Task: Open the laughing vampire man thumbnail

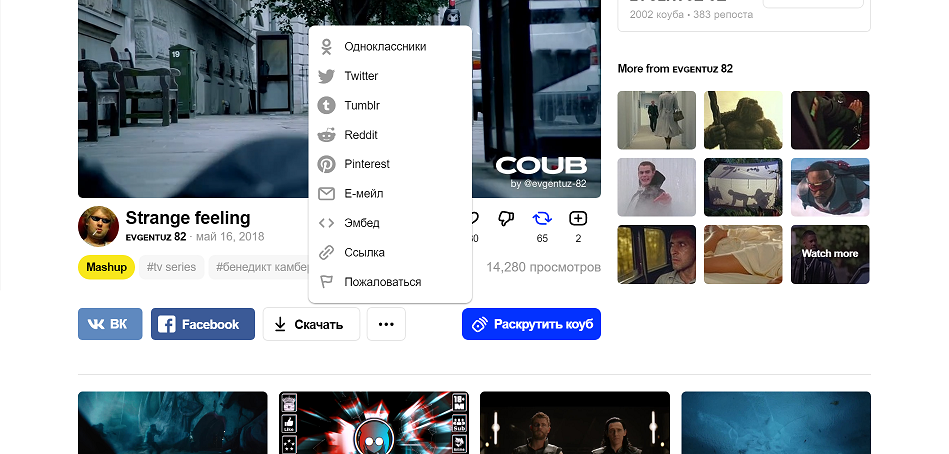Action: point(657,187)
